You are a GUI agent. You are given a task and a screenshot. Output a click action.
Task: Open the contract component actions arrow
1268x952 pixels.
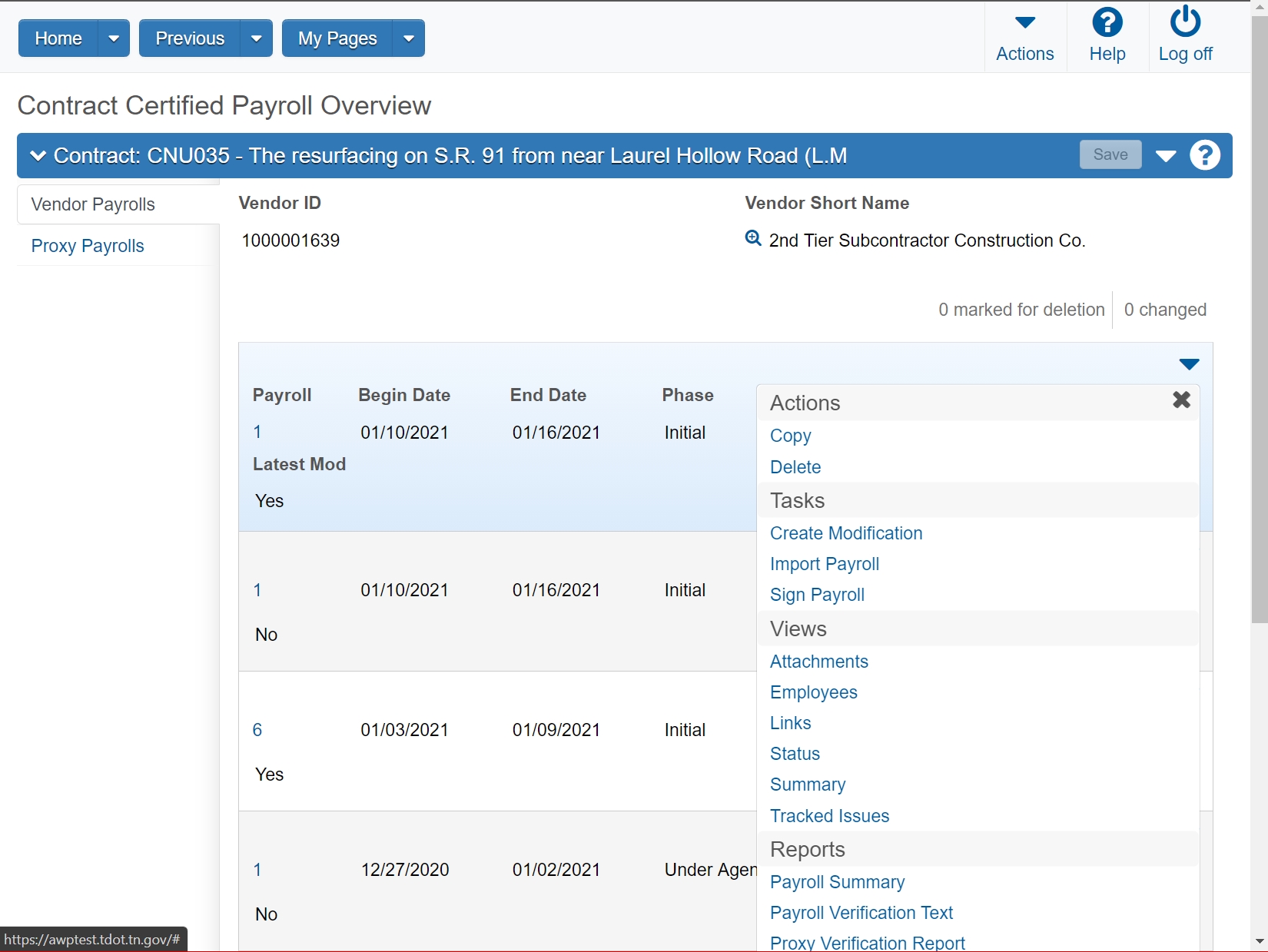point(1166,156)
